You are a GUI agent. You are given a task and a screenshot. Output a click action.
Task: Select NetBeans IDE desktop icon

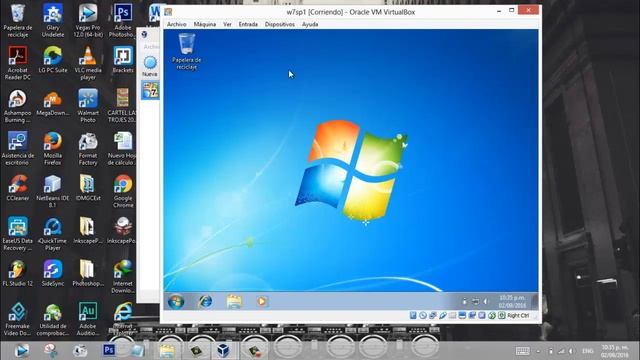[x=53, y=191]
